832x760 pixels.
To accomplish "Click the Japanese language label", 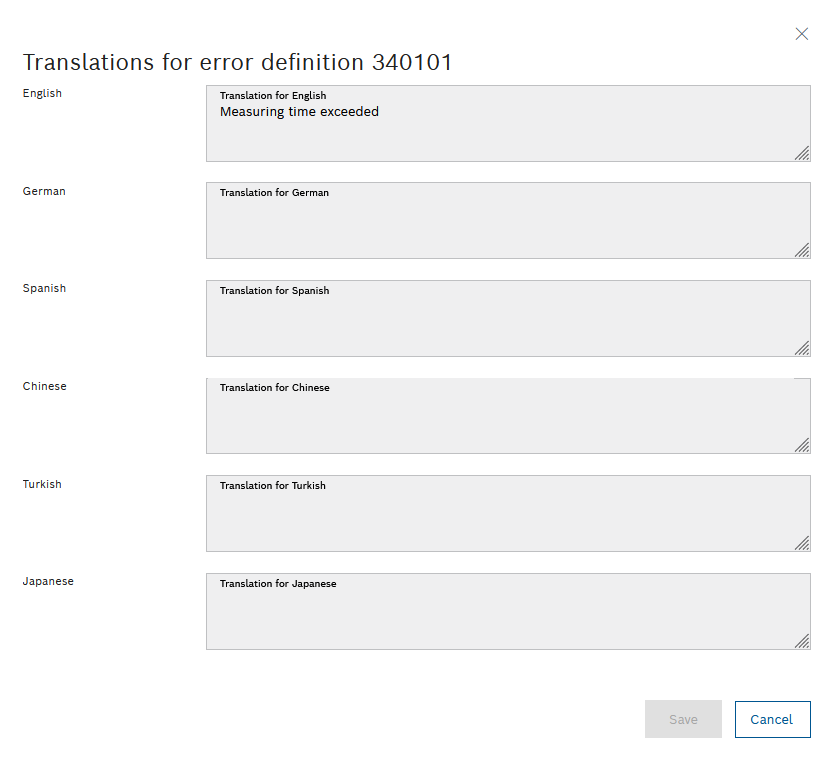I will (x=48, y=581).
